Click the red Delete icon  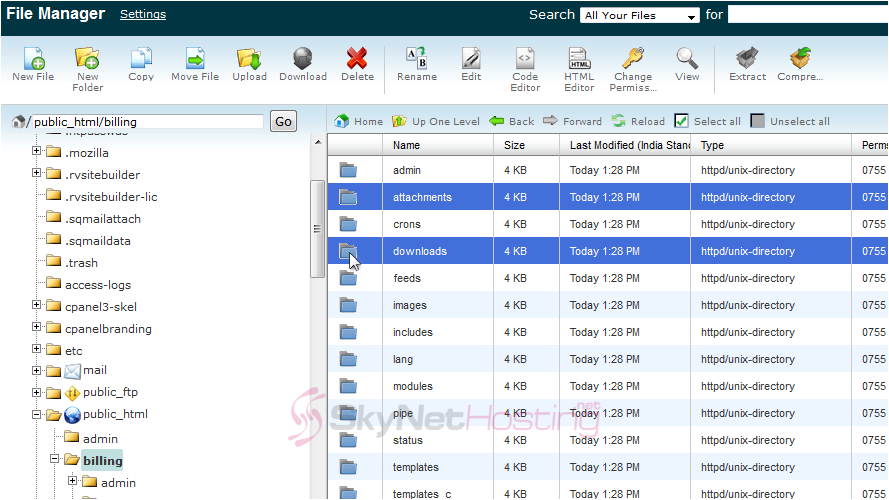click(x=357, y=58)
